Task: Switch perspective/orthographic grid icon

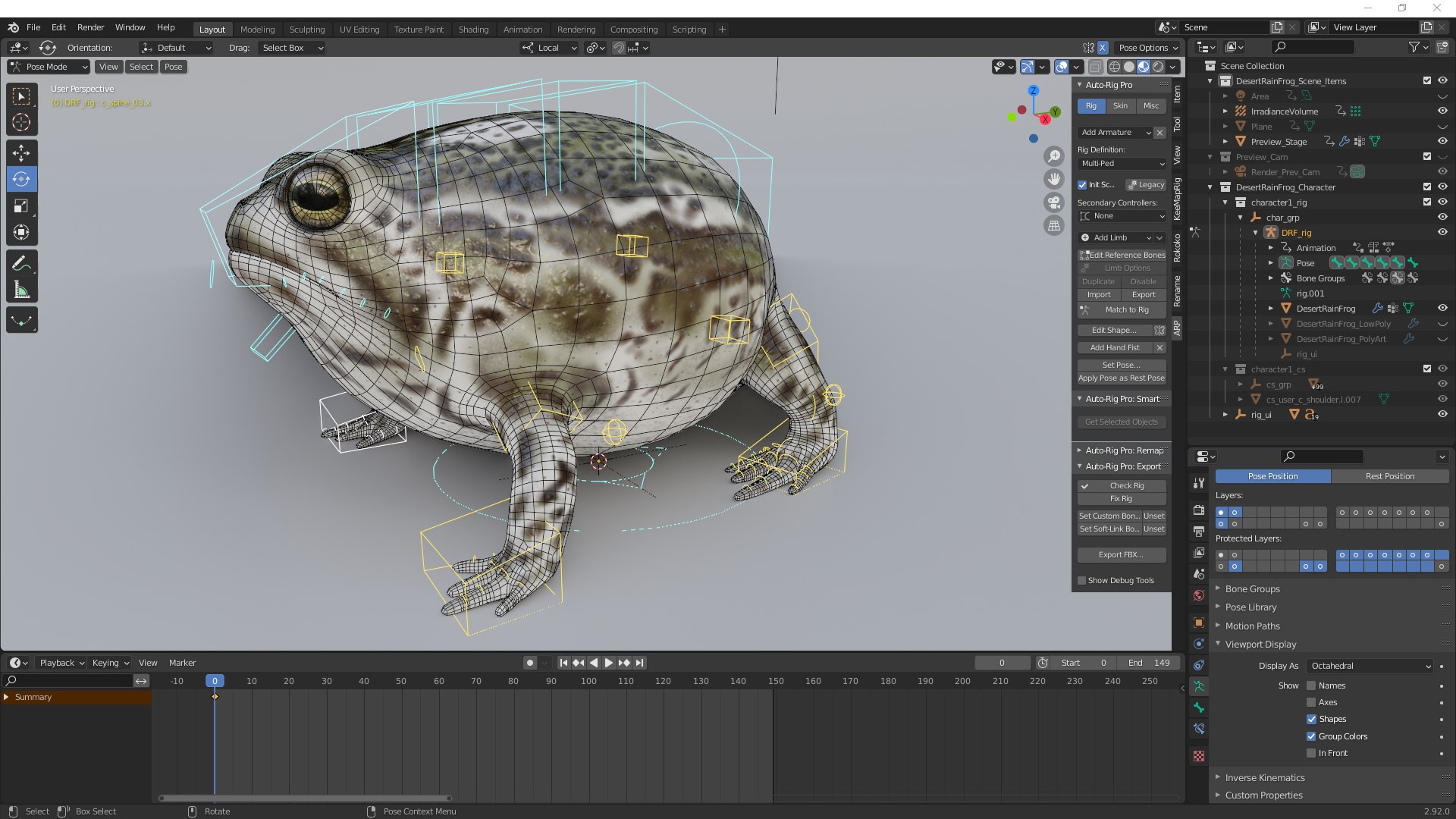Action: pos(1054,225)
